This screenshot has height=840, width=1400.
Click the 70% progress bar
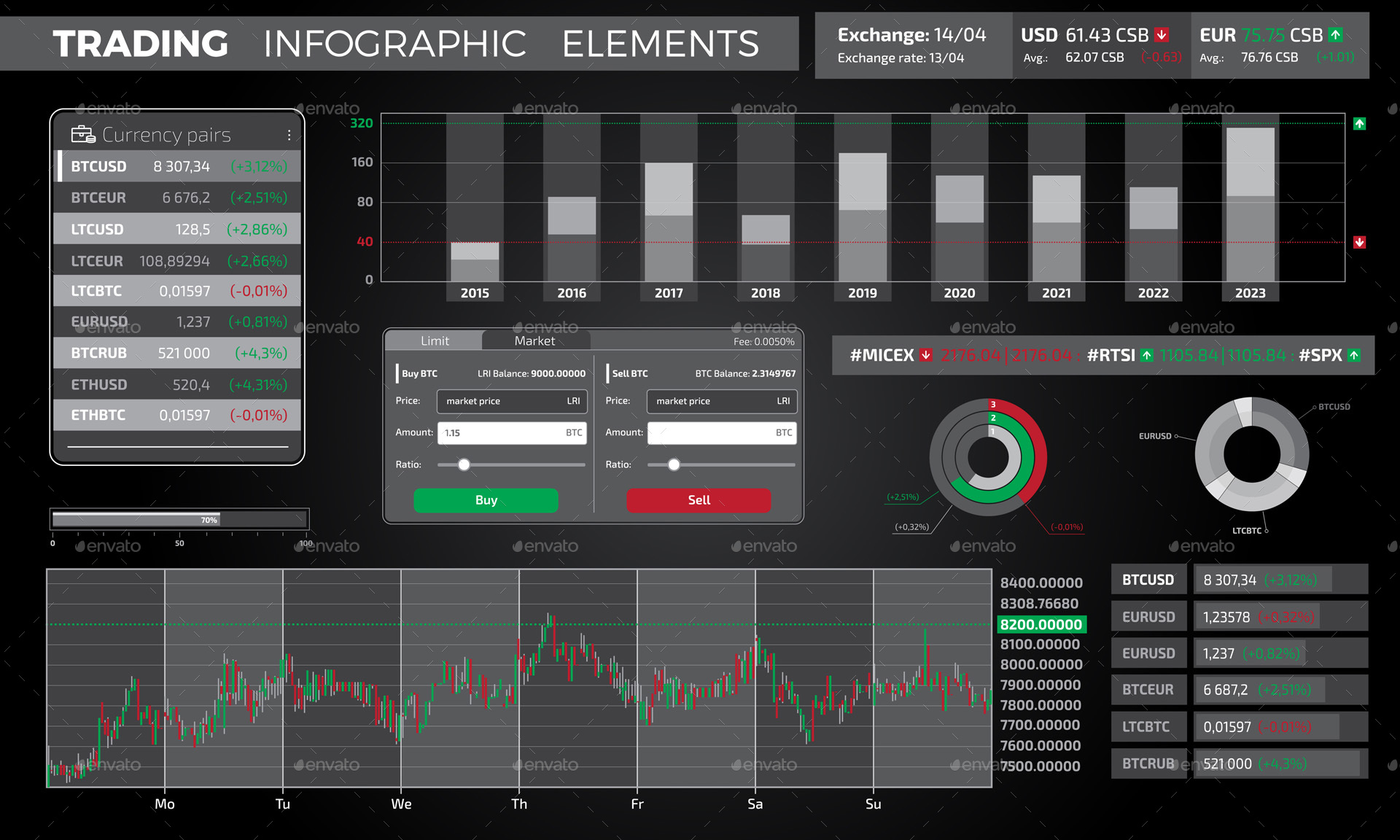click(179, 519)
